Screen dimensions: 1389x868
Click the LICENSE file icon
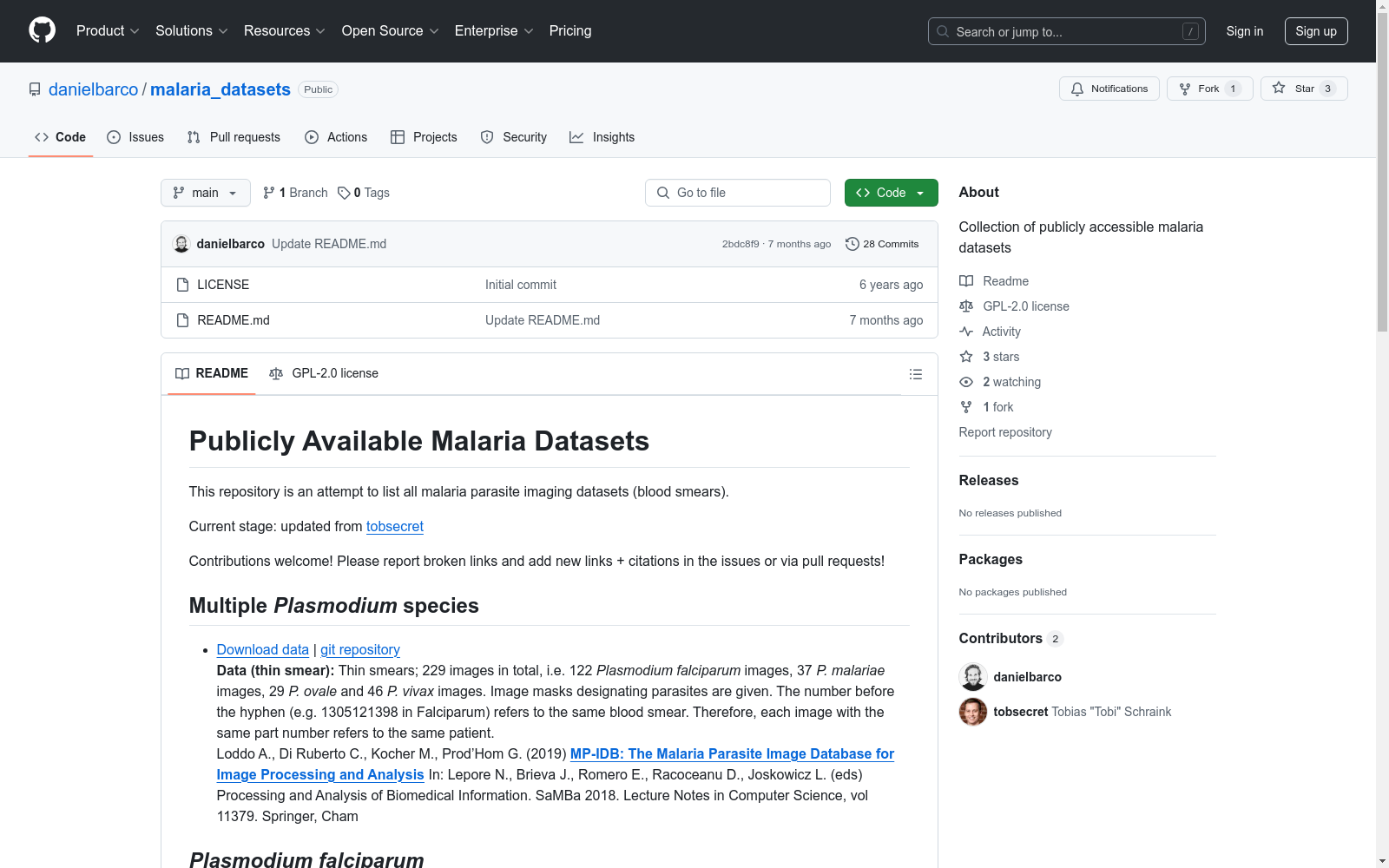click(182, 285)
